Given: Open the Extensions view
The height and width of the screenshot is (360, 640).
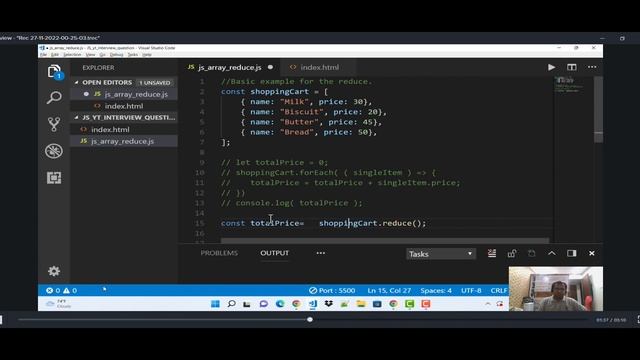Looking at the screenshot, I should click(54, 178).
